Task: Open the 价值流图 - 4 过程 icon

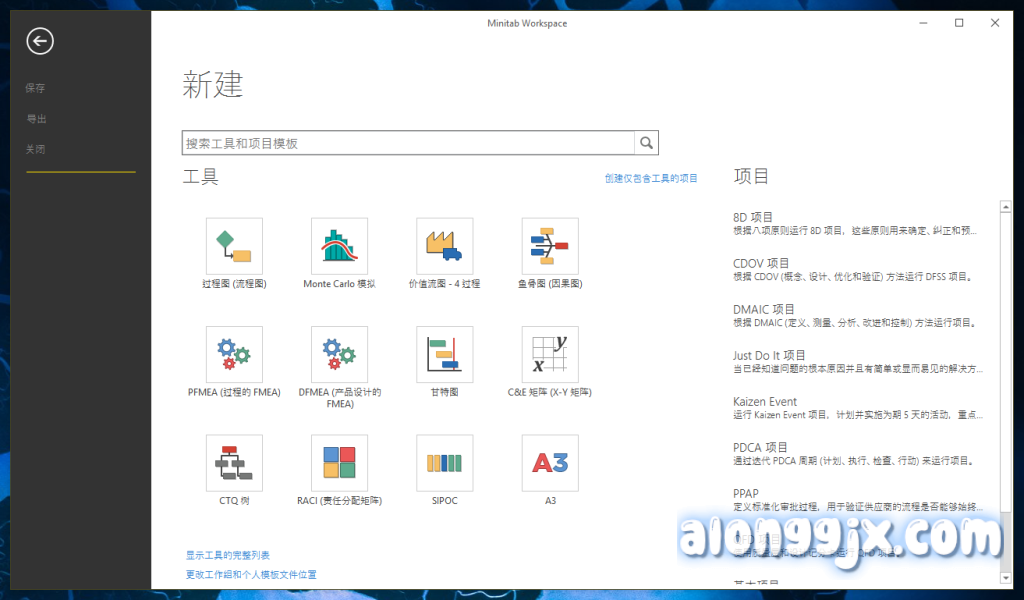Action: click(445, 246)
